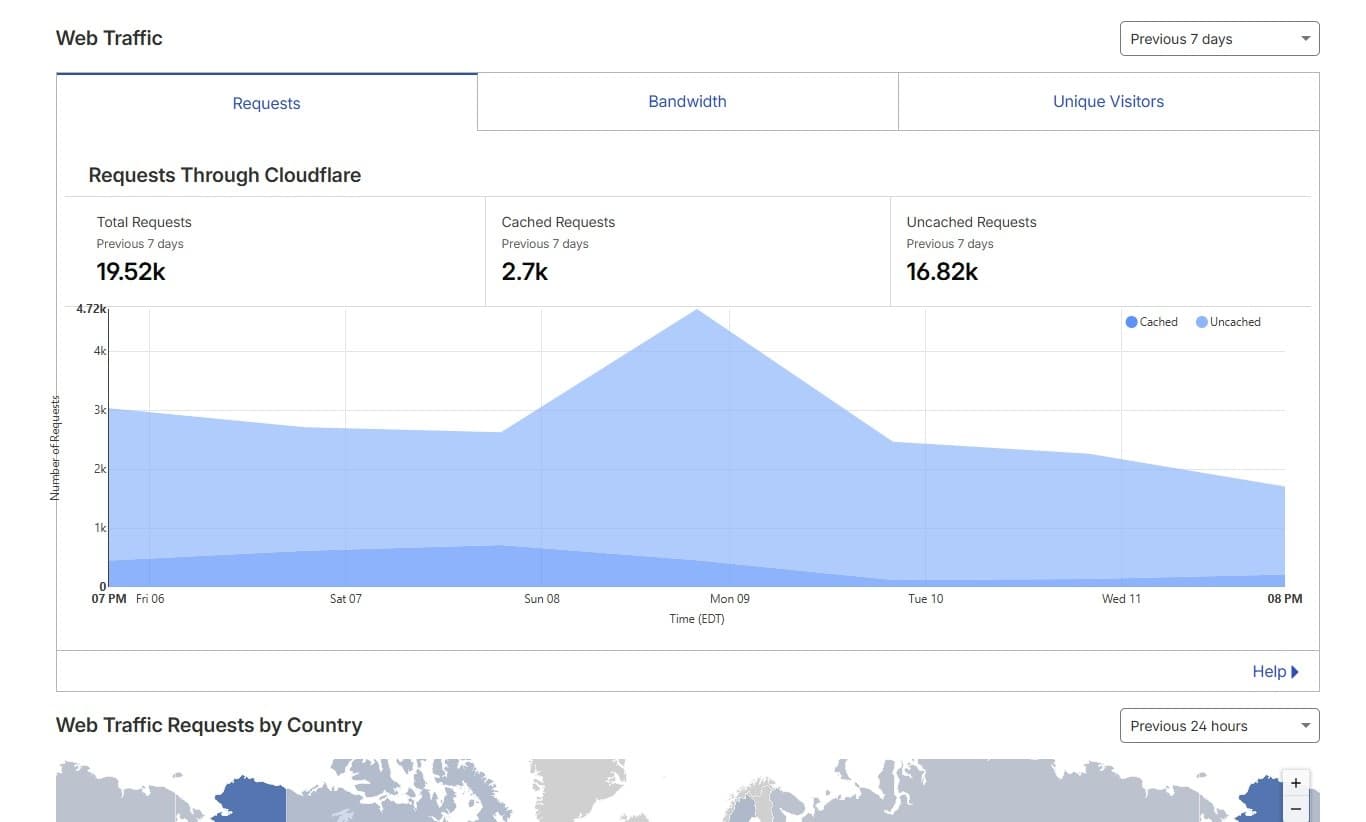The image size is (1366, 822).
Task: Open the Previous 24 hours dropdown
Action: pyautogui.click(x=1219, y=726)
